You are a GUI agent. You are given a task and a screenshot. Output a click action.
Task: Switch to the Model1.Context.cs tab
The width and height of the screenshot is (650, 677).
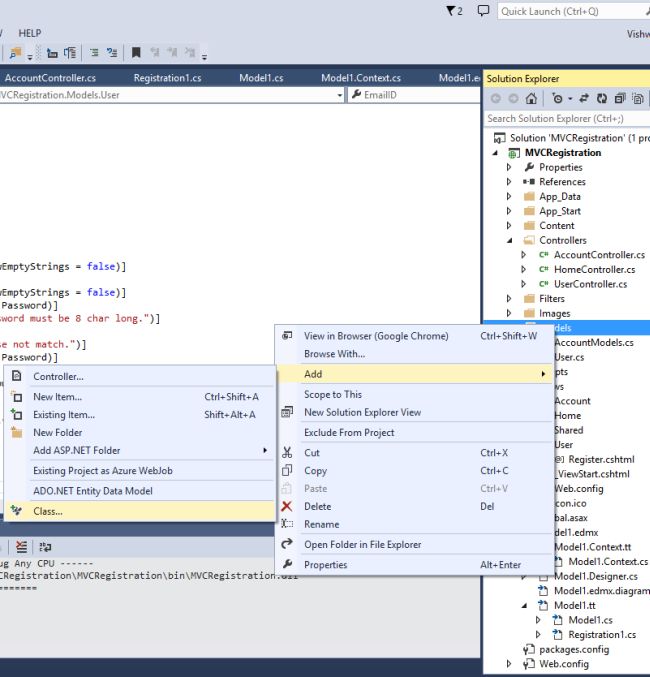pyautogui.click(x=361, y=77)
